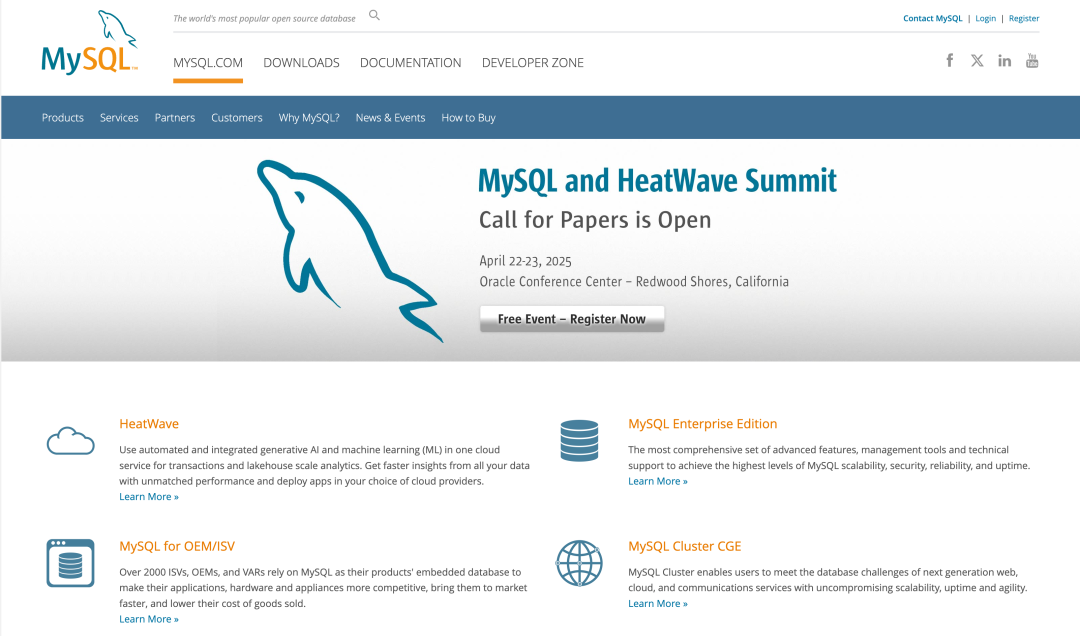
Task: Switch to DEVELOPER ZONE tab
Action: pos(532,63)
